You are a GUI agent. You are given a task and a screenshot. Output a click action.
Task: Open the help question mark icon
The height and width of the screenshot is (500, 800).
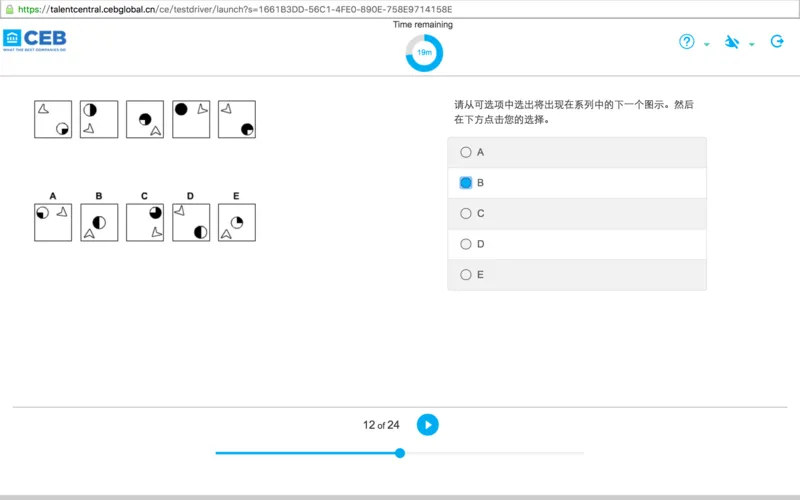tap(687, 41)
